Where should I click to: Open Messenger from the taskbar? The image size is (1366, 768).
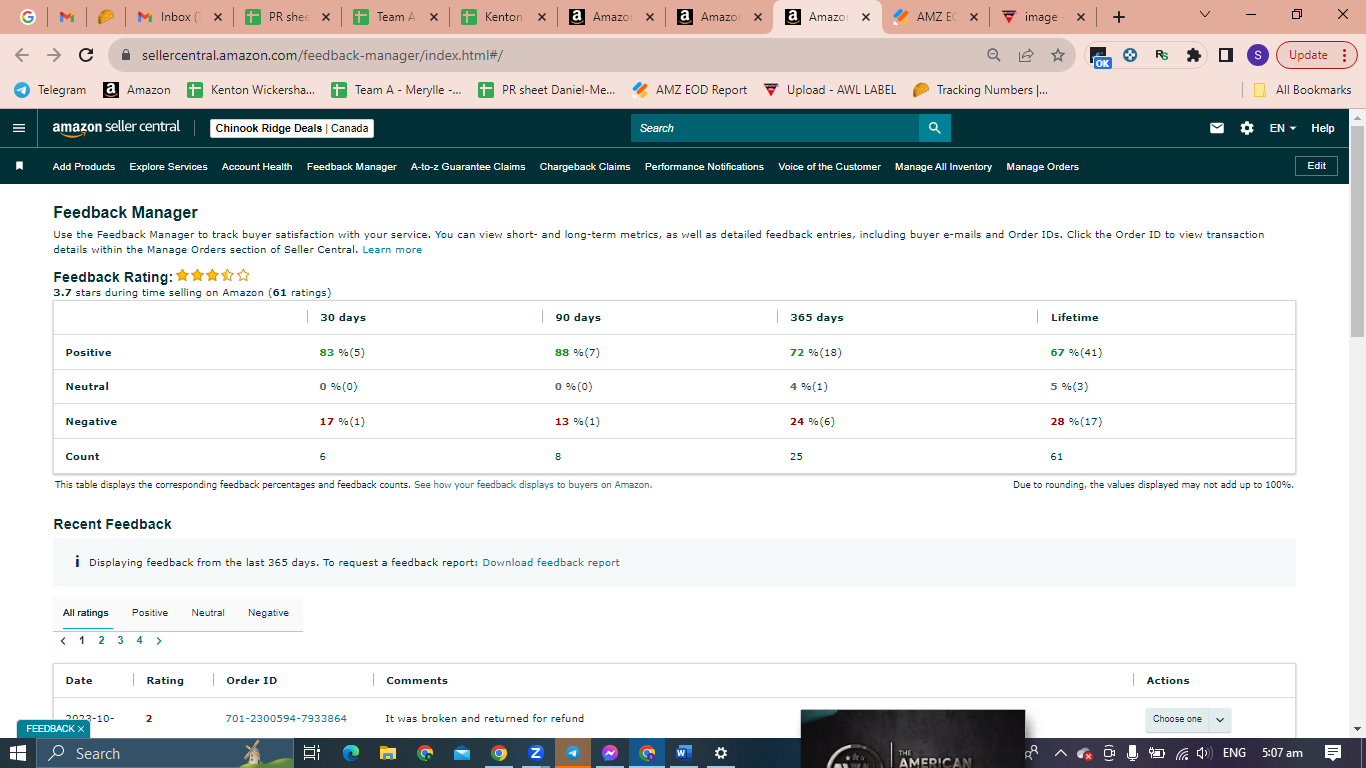(610, 753)
